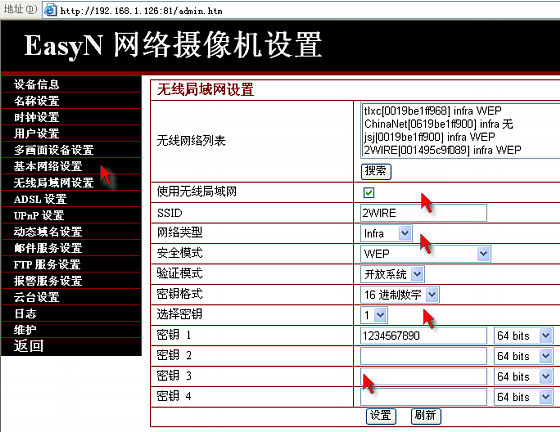Click the IE page icon in address bar
The height and width of the screenshot is (432, 560).
click(x=50, y=10)
